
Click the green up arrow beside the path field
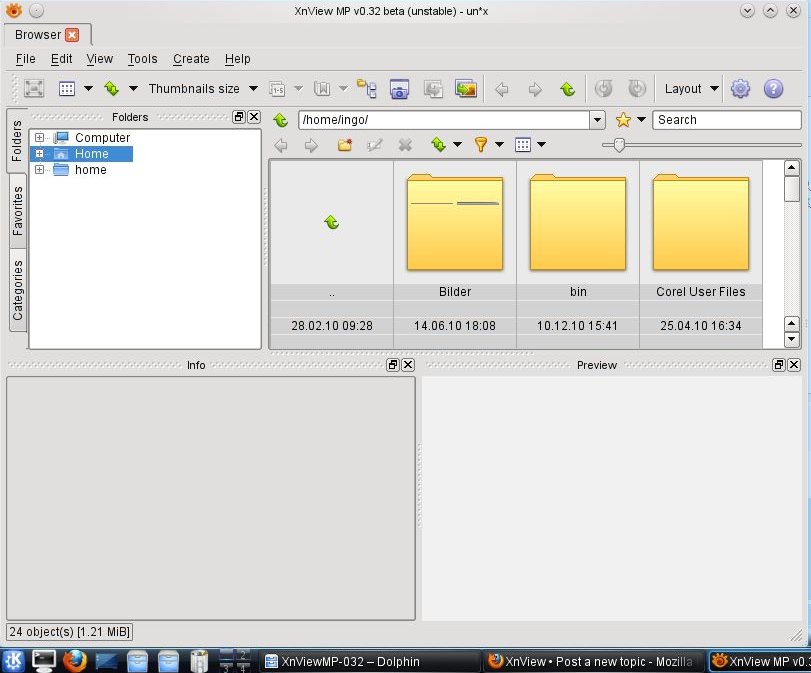click(x=281, y=121)
